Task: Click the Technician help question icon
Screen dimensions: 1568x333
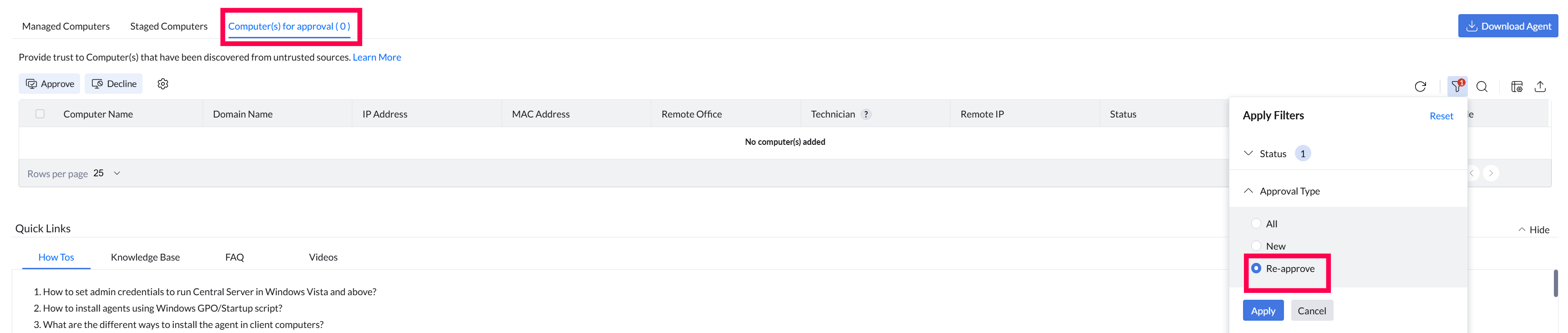Action: (x=866, y=114)
